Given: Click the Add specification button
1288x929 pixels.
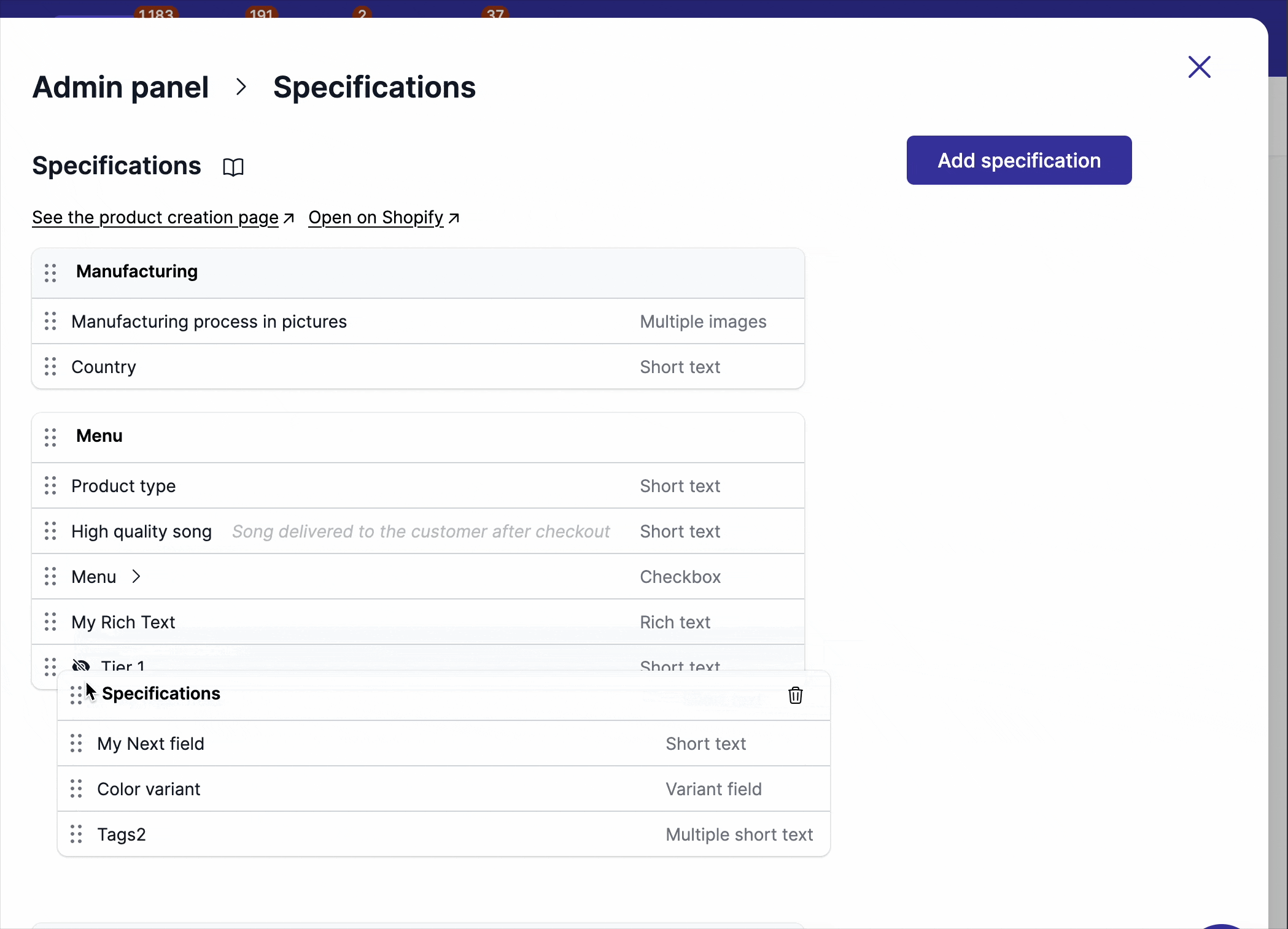Looking at the screenshot, I should tap(1018, 160).
